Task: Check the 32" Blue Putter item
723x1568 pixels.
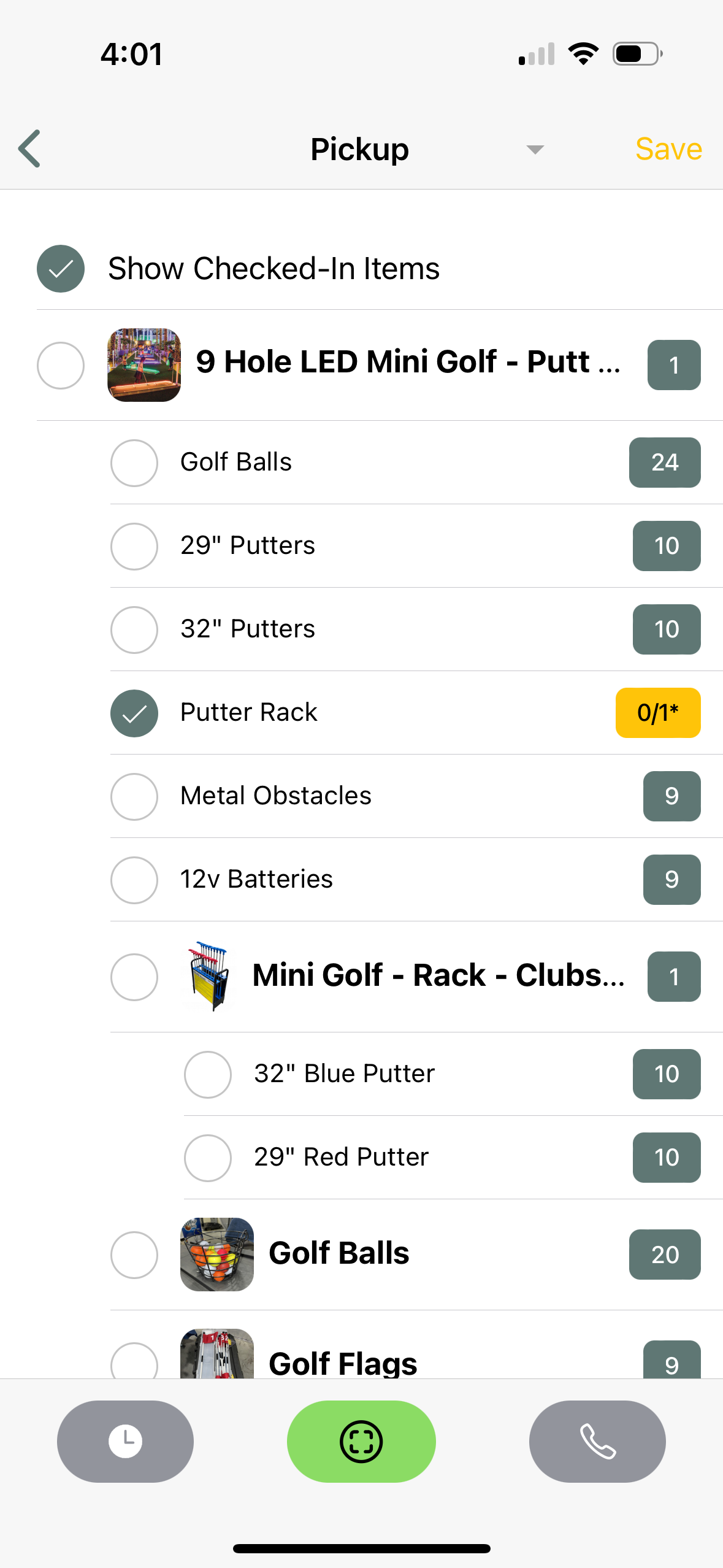Action: point(208,1074)
